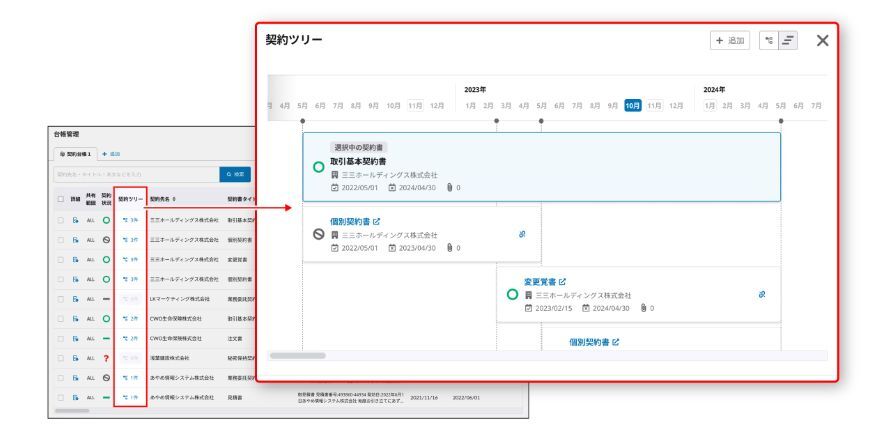This screenshot has width=877, height=431.
Task: Check the 変更覚書 row checkbox
Action: tap(60, 260)
